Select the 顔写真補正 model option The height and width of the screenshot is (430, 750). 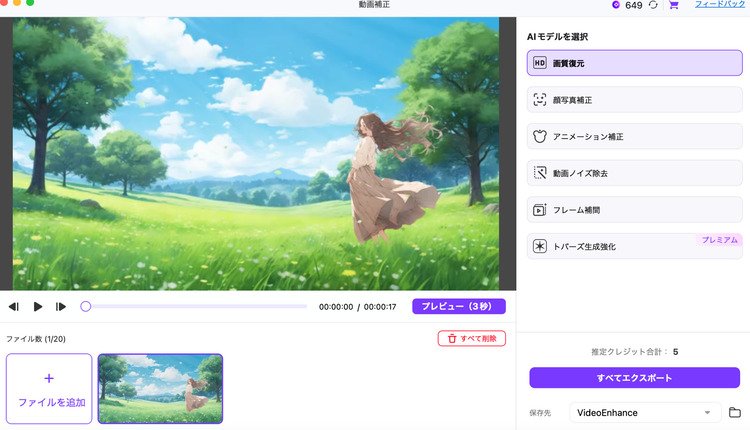(x=634, y=99)
